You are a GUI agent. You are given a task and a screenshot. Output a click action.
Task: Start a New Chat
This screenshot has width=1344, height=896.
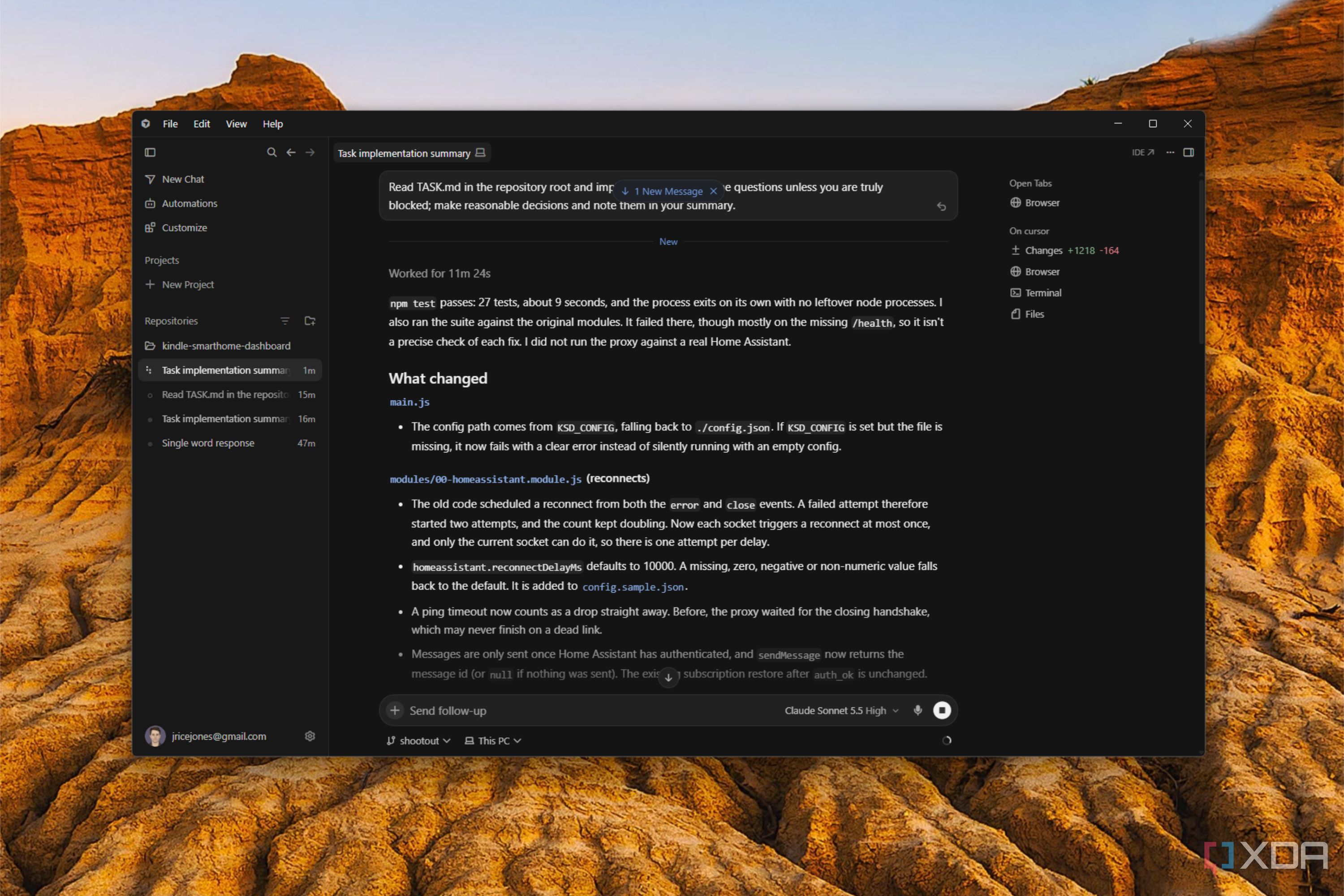point(183,180)
